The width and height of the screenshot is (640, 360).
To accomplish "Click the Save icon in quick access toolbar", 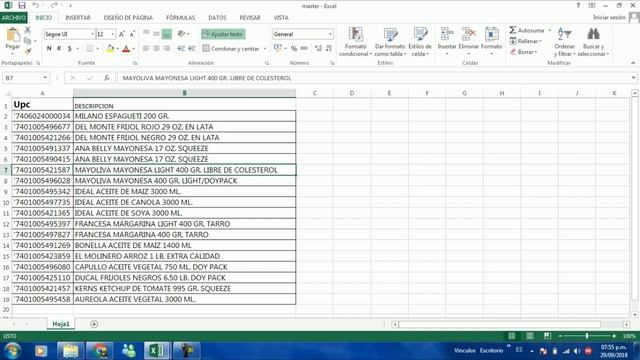I will point(22,6).
